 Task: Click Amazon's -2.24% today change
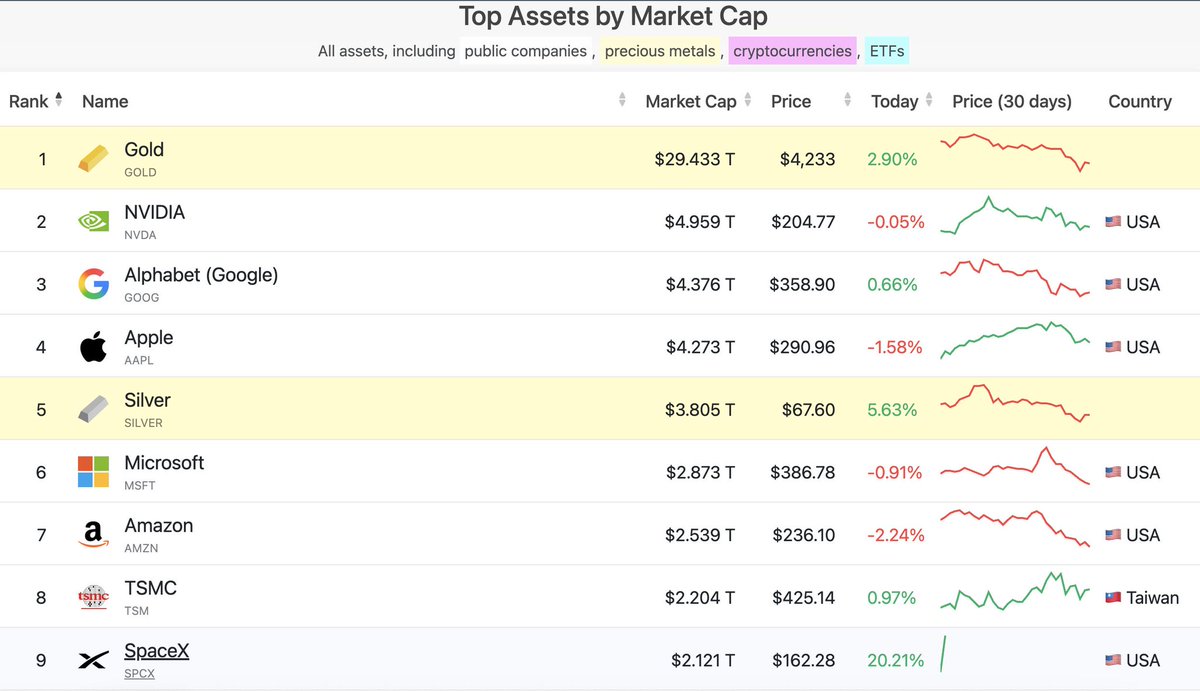(896, 535)
